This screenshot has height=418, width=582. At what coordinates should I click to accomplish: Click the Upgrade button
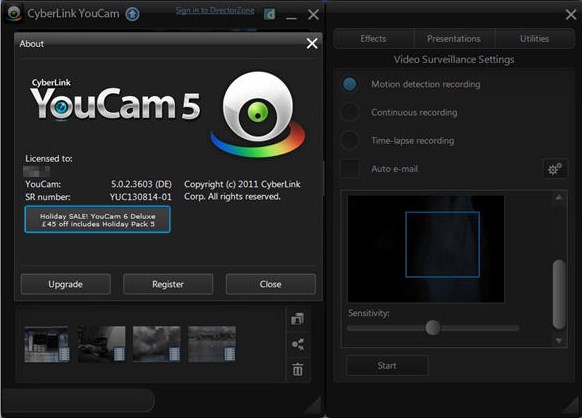[66, 284]
